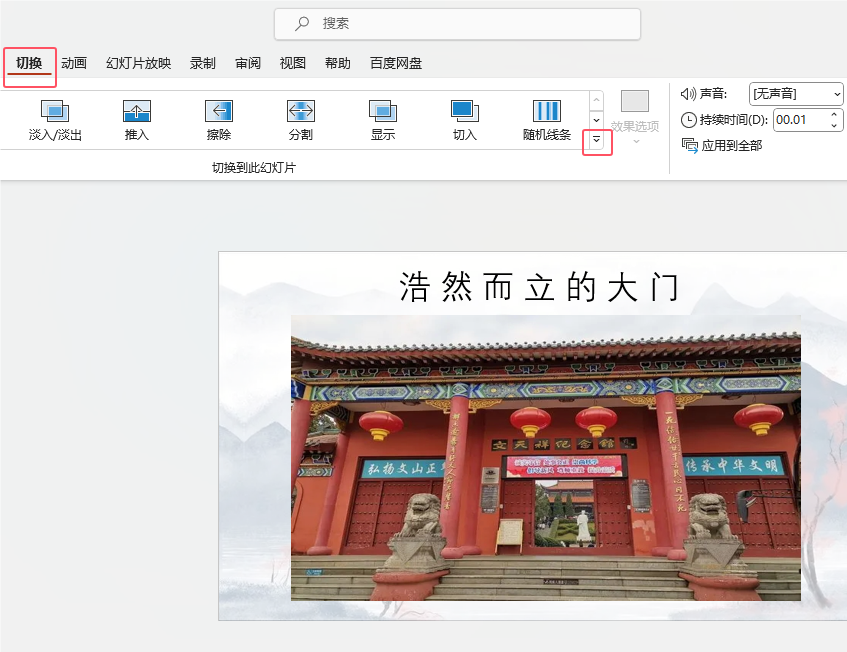Apply the 推入 push transition
Image resolution: width=847 pixels, height=652 pixels.
tap(137, 120)
